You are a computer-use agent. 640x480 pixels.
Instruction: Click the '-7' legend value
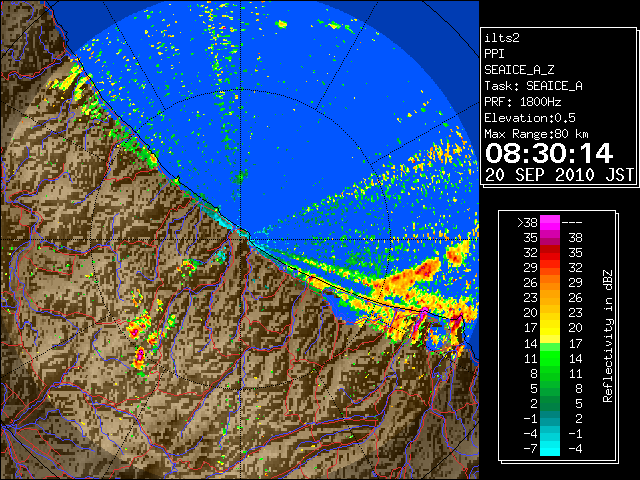(x=531, y=449)
